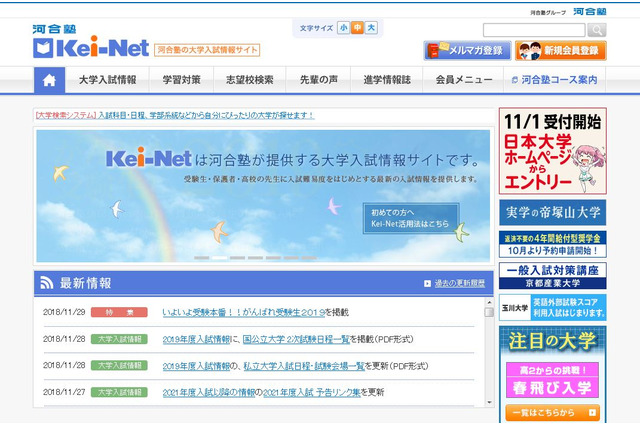Select the last carousel slide indicator
Viewport: 640px width, 426px height.
309,258
